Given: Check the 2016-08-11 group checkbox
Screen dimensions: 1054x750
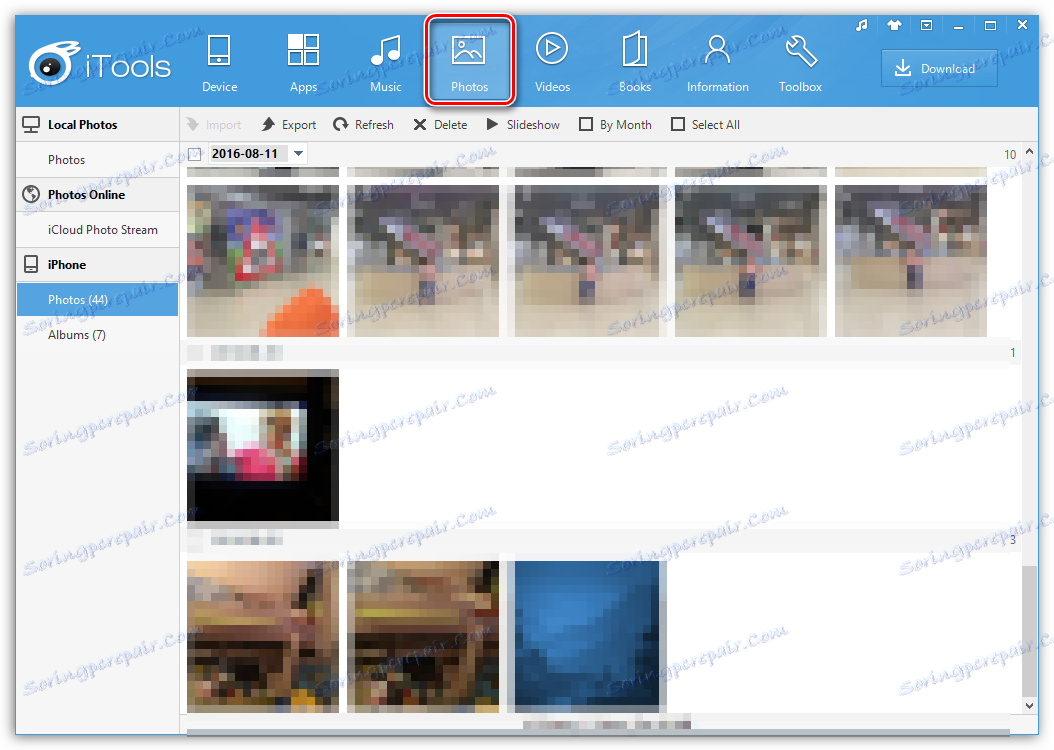Looking at the screenshot, I should (195, 154).
